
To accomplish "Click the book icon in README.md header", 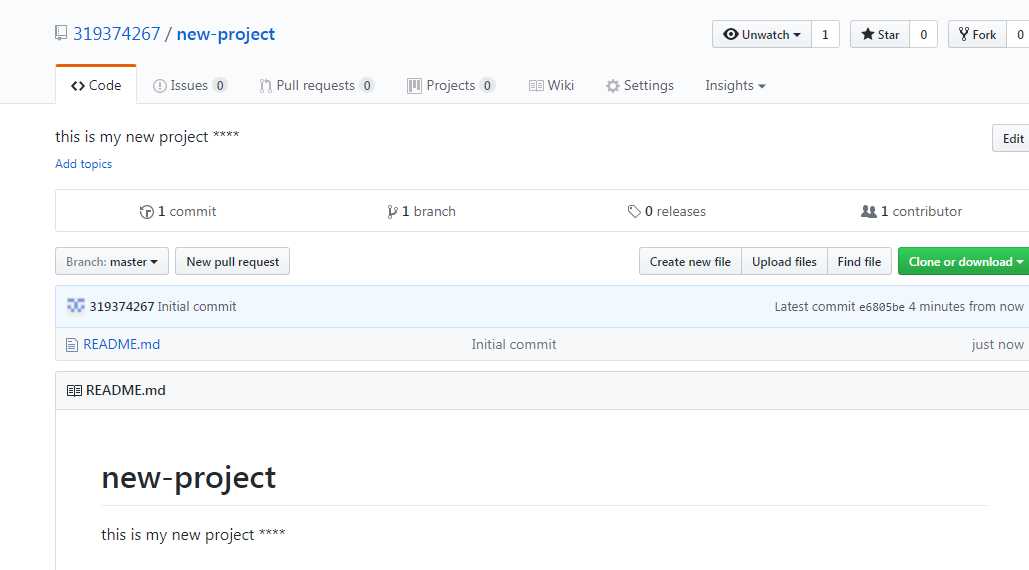I will (74, 391).
